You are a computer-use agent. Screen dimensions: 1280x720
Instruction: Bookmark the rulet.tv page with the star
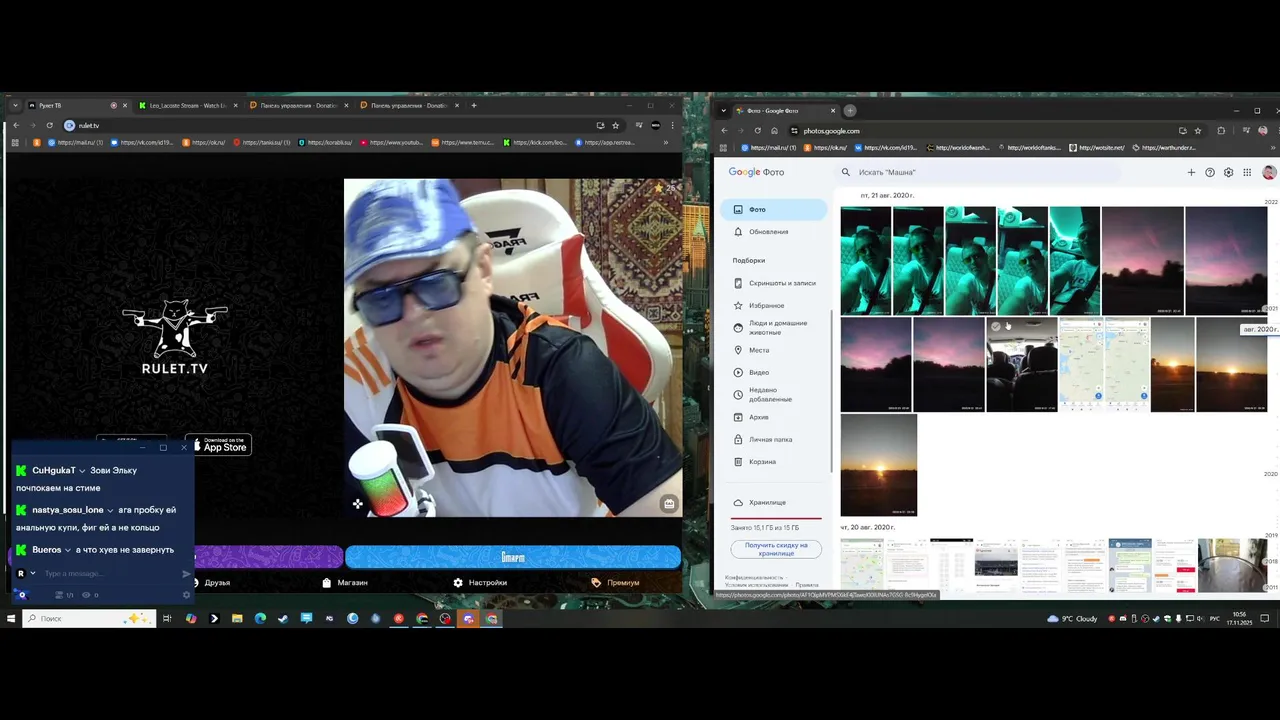click(615, 125)
